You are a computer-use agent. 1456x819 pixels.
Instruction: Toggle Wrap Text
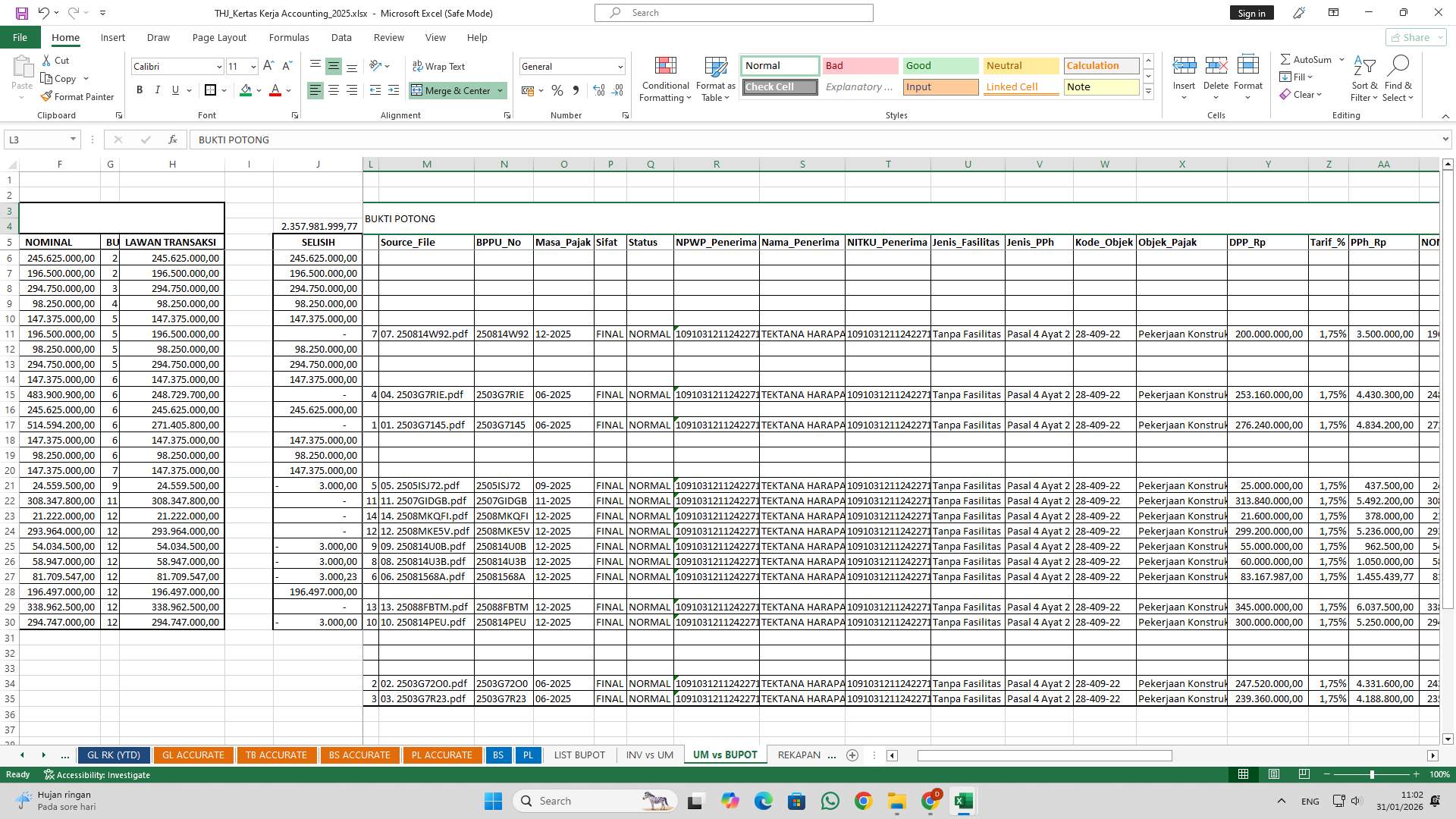(438, 67)
